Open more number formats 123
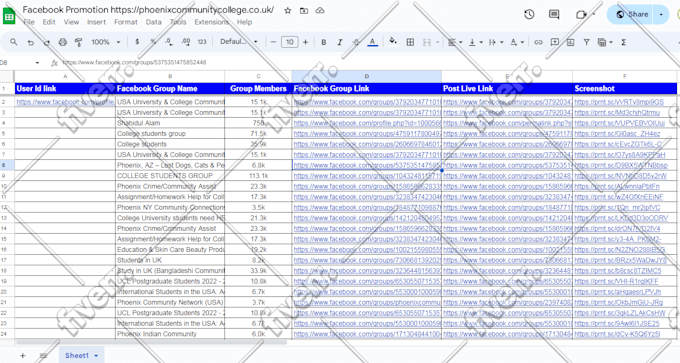Viewport: 680px width, 363px height. click(202, 42)
